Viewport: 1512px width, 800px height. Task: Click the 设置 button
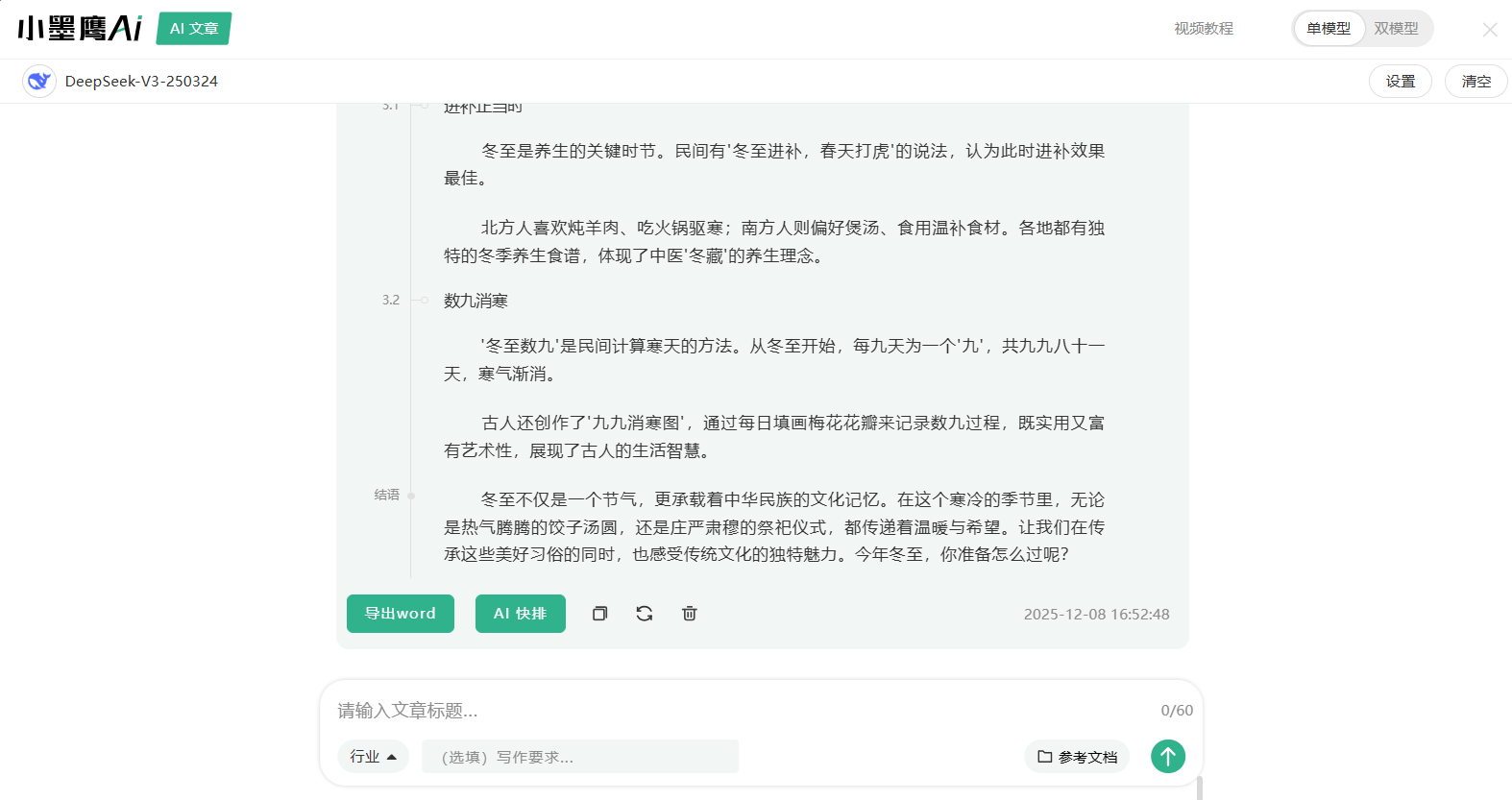pyautogui.click(x=1401, y=82)
